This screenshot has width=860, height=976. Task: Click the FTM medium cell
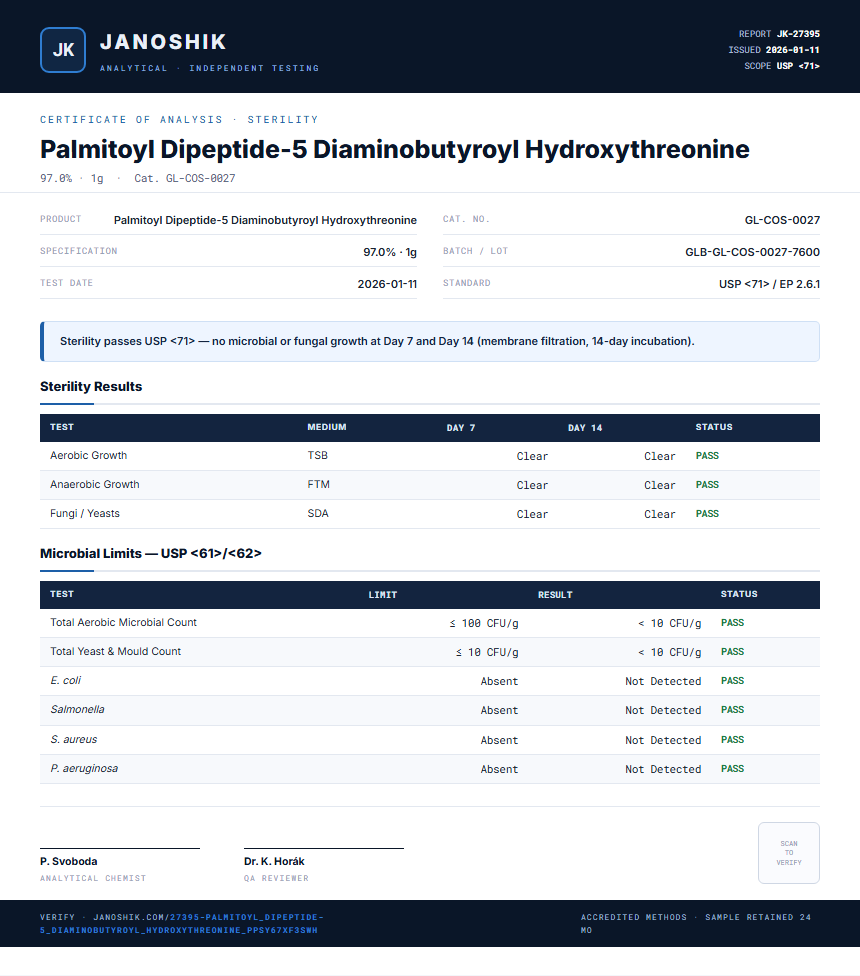click(x=318, y=484)
